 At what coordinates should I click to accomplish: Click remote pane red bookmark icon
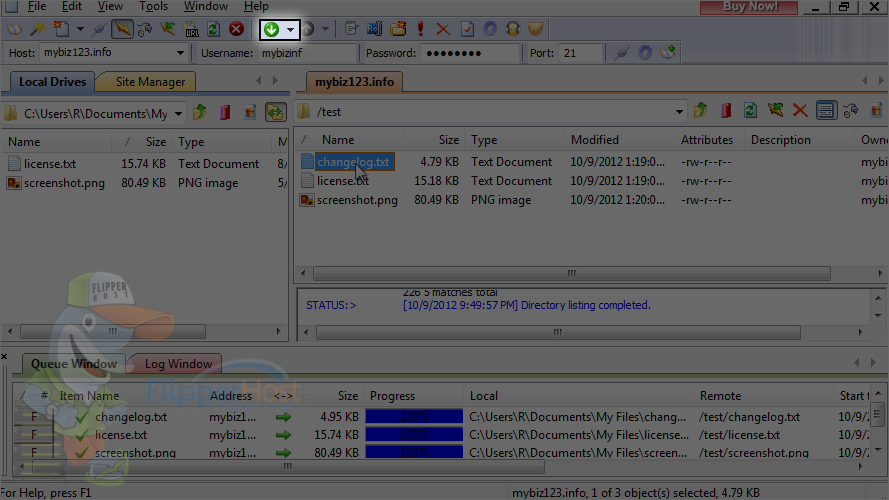click(x=726, y=110)
